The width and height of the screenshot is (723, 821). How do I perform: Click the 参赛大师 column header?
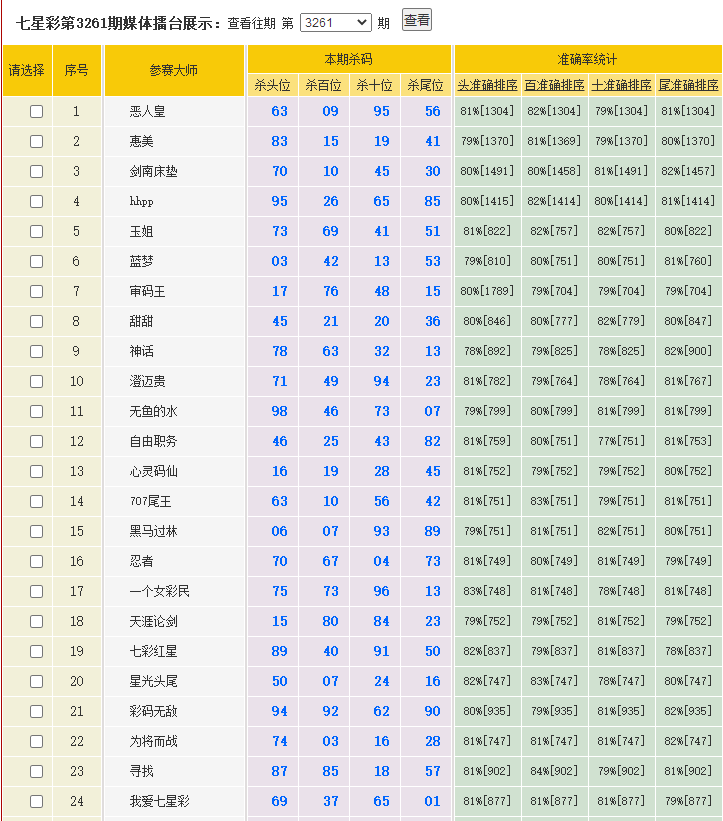pyautogui.click(x=174, y=70)
